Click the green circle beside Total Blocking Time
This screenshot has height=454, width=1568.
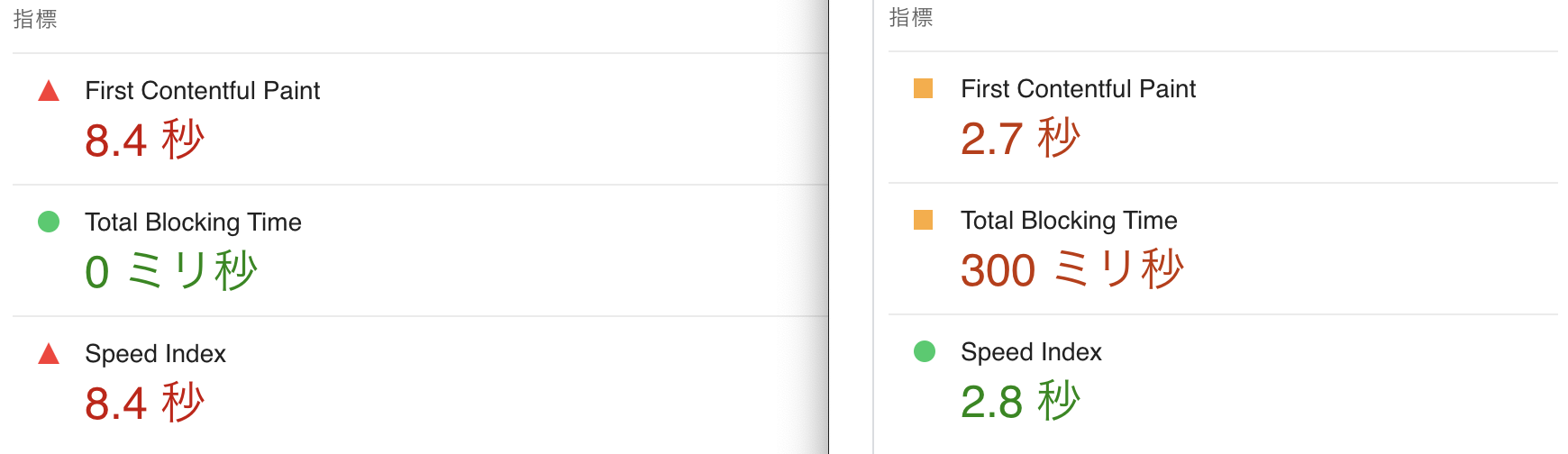point(49,222)
